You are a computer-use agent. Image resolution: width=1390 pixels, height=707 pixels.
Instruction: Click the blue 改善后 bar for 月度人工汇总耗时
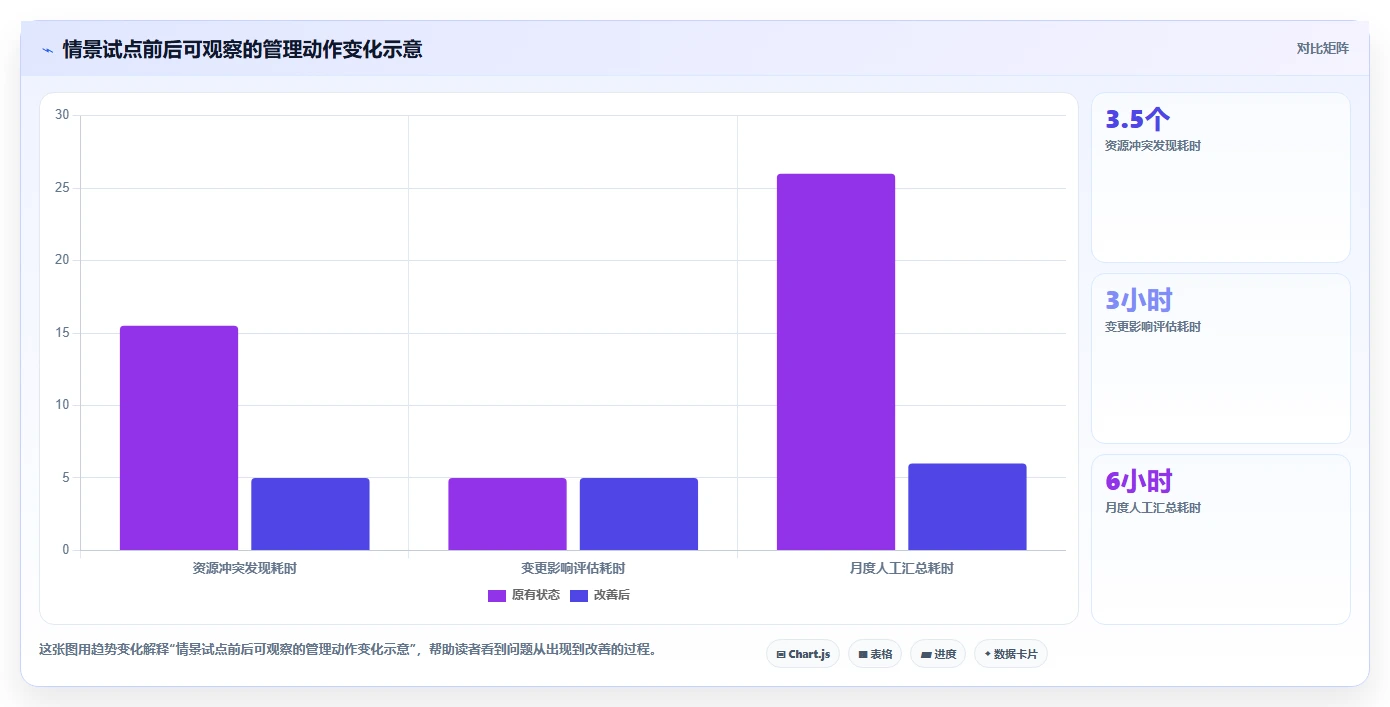(x=967, y=507)
